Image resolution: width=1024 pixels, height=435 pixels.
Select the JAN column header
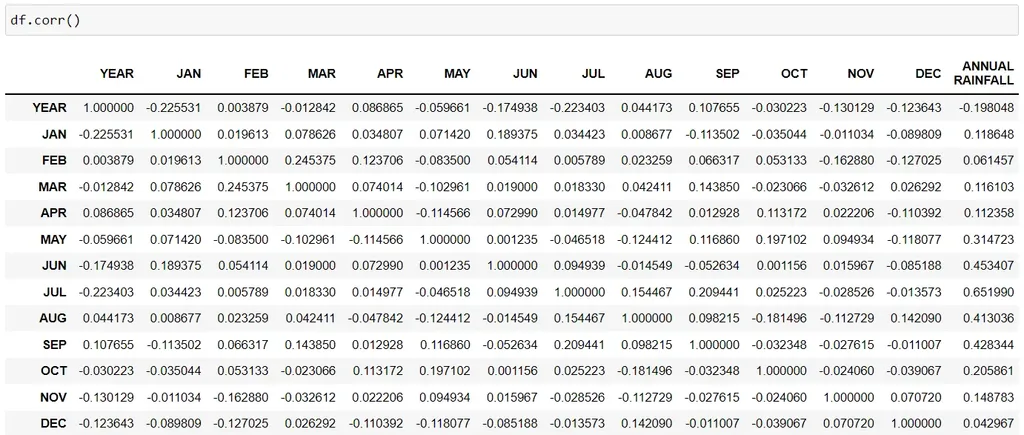(x=188, y=74)
